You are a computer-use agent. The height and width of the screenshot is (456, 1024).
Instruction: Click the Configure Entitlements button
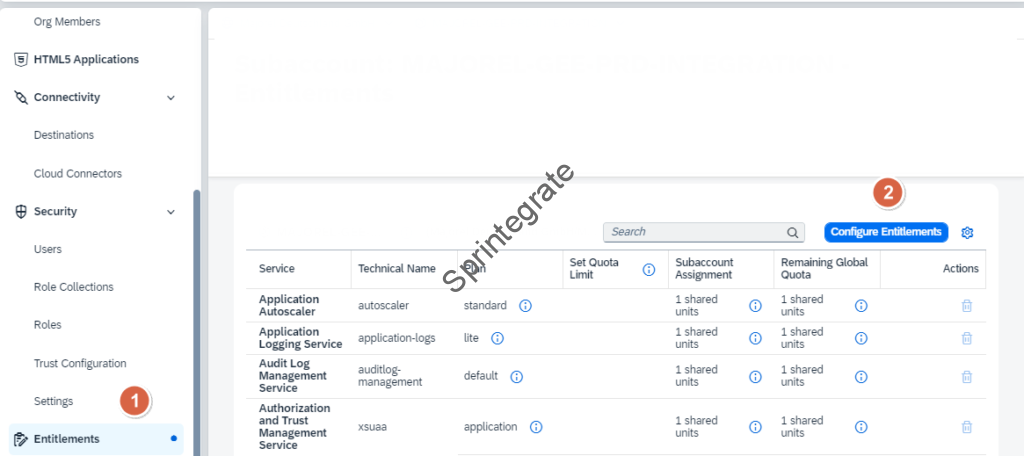(886, 232)
